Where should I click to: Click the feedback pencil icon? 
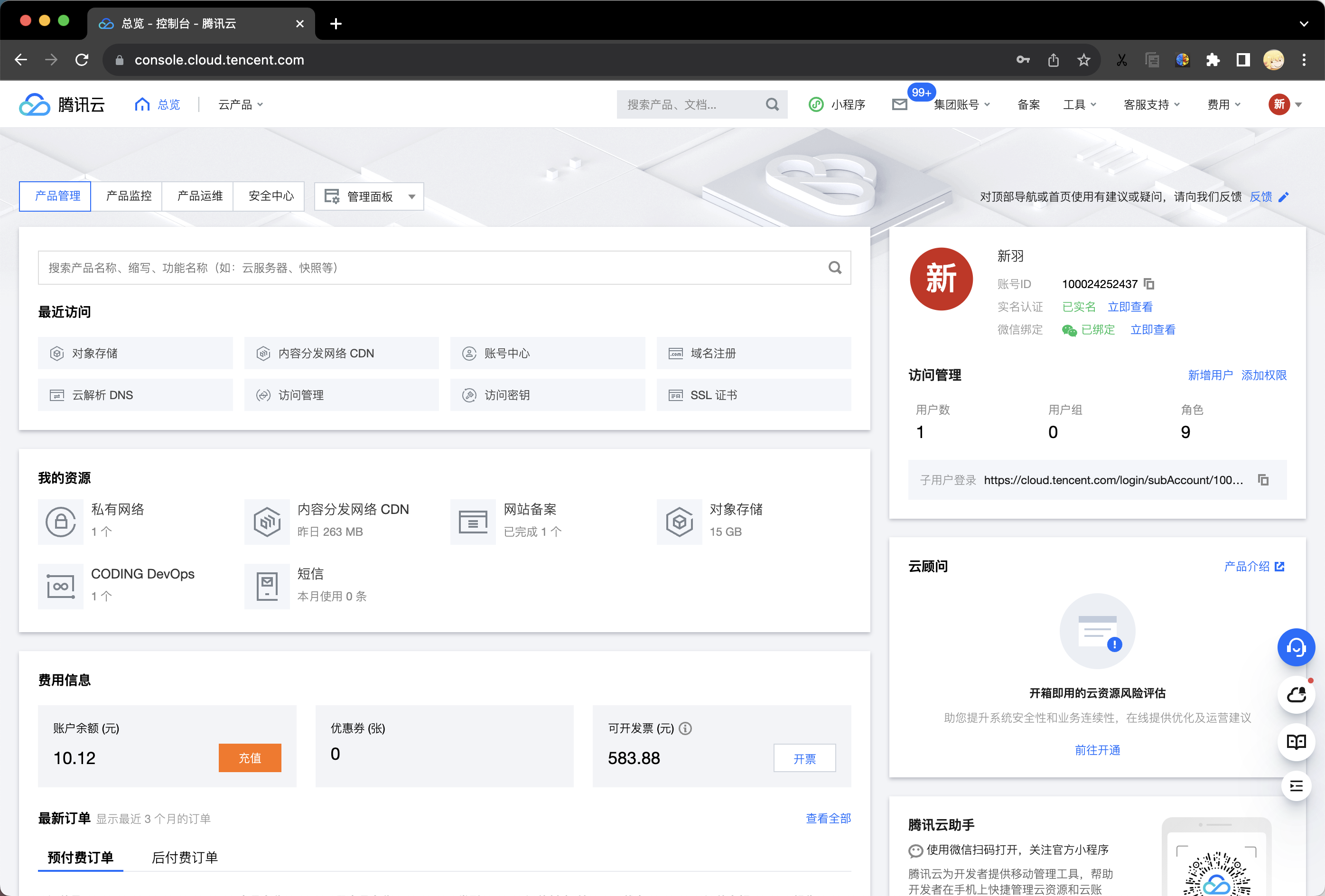coord(1283,196)
